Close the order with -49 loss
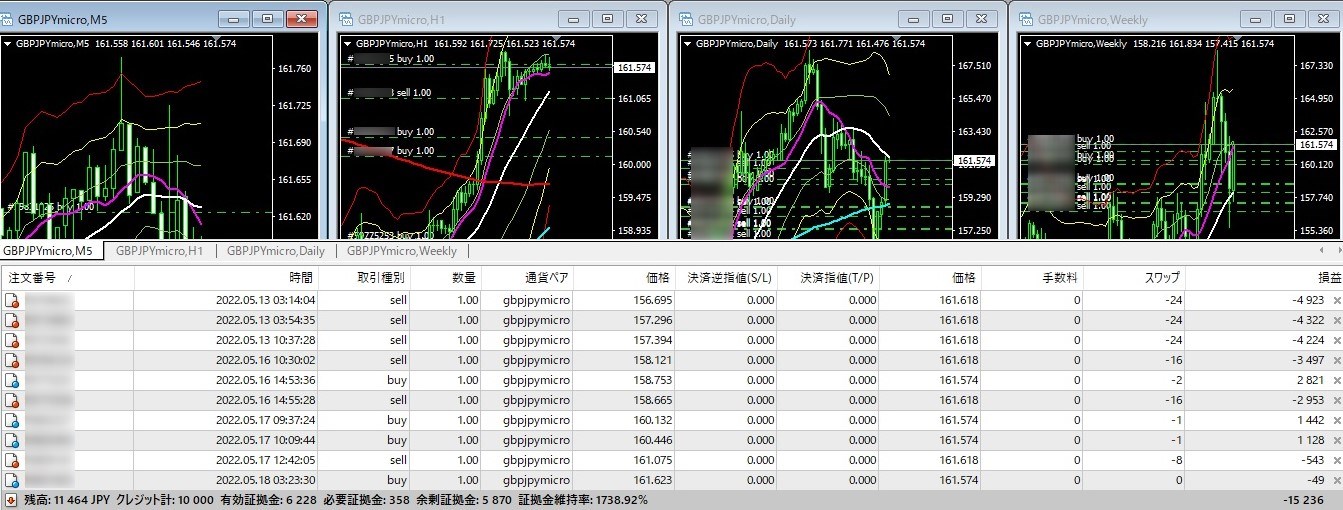1343x510 pixels. pyautogui.click(x=1337, y=480)
